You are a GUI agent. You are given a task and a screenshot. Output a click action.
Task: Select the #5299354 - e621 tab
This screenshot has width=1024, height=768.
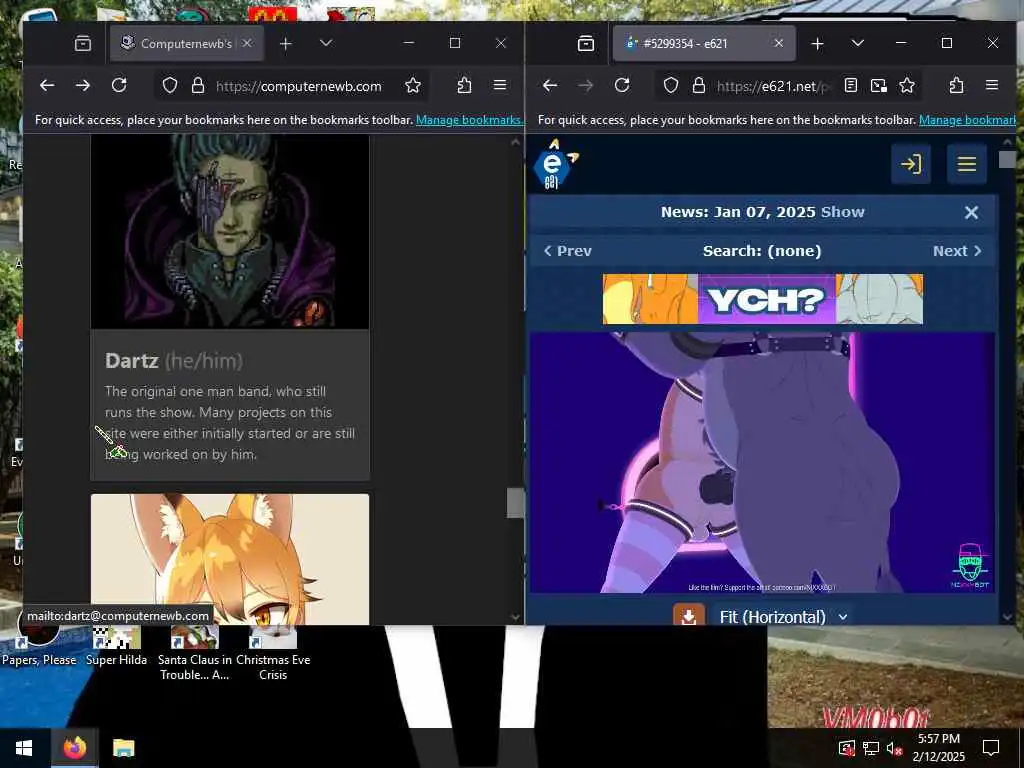click(x=704, y=43)
